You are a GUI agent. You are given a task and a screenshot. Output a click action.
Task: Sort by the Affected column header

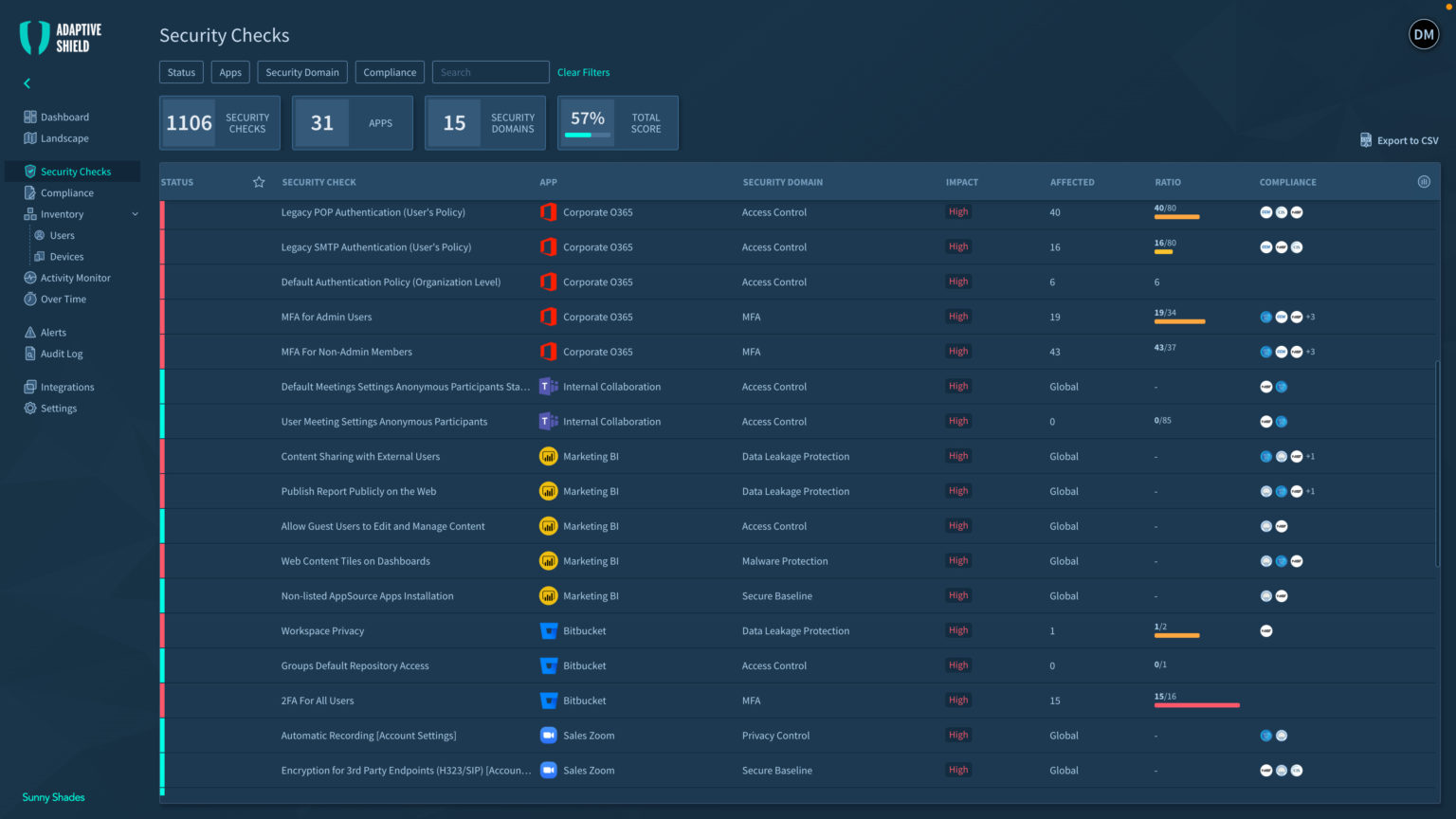pos(1072,182)
